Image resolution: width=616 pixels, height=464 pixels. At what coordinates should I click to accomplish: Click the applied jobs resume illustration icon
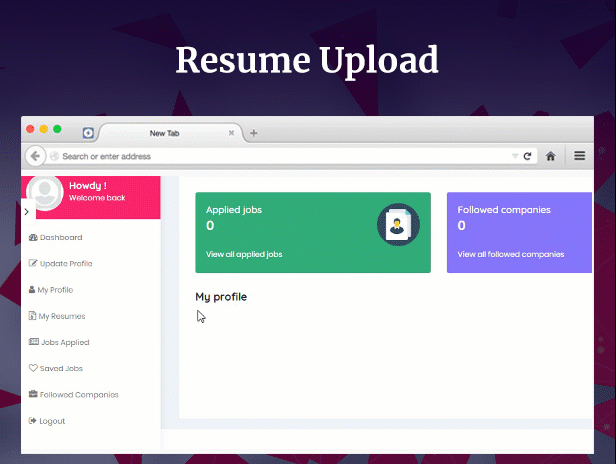398,225
